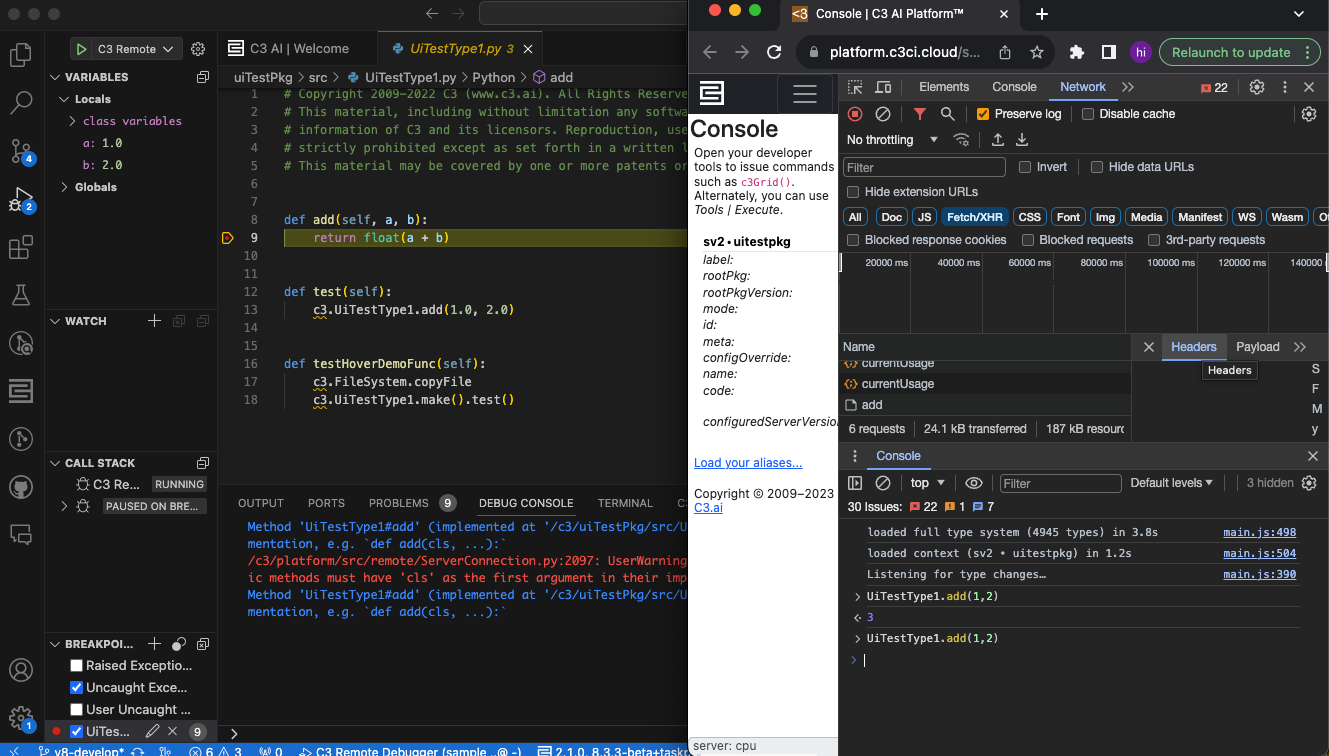Check Hide data URLs checkbox

click(x=1097, y=167)
